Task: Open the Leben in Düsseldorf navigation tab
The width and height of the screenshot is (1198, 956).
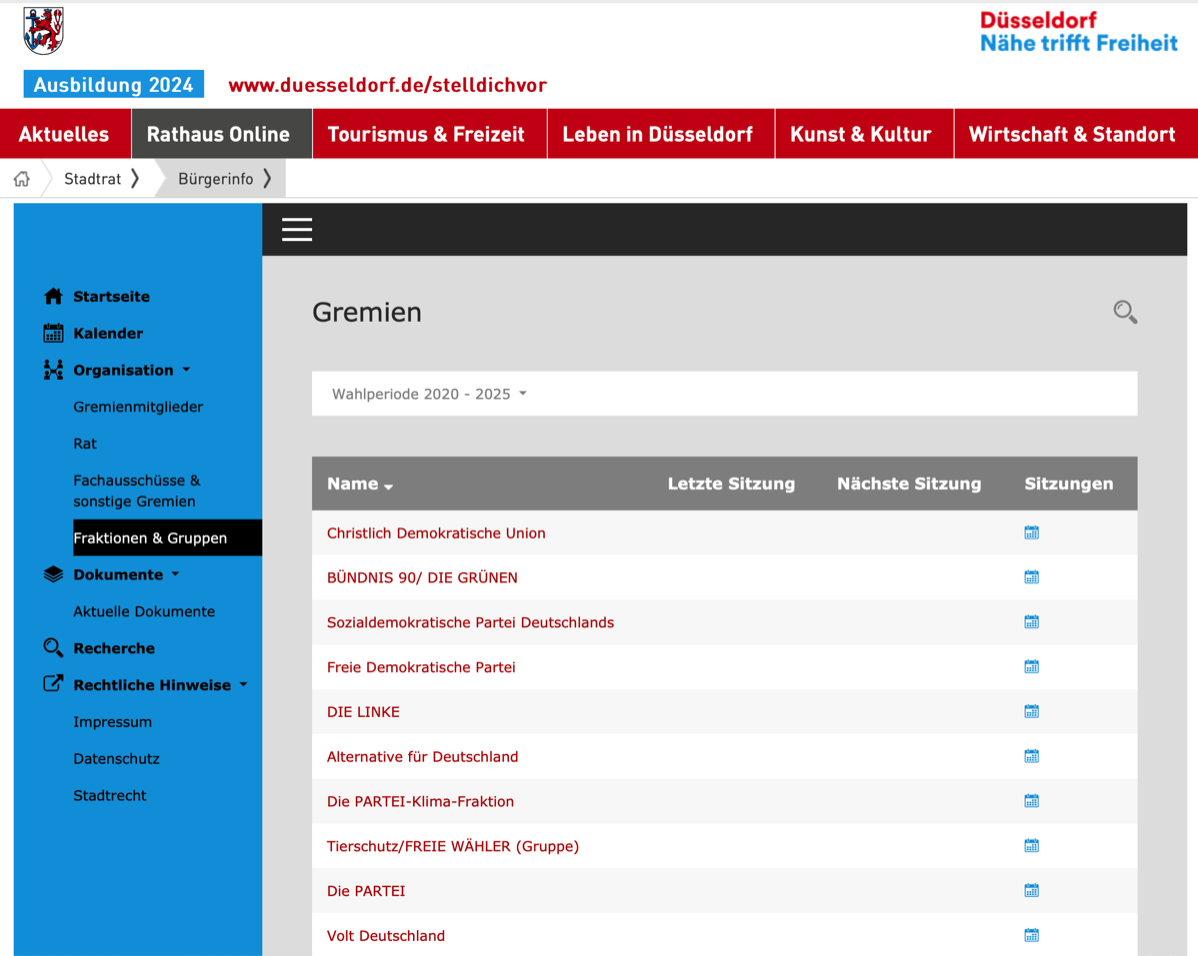Action: point(661,134)
